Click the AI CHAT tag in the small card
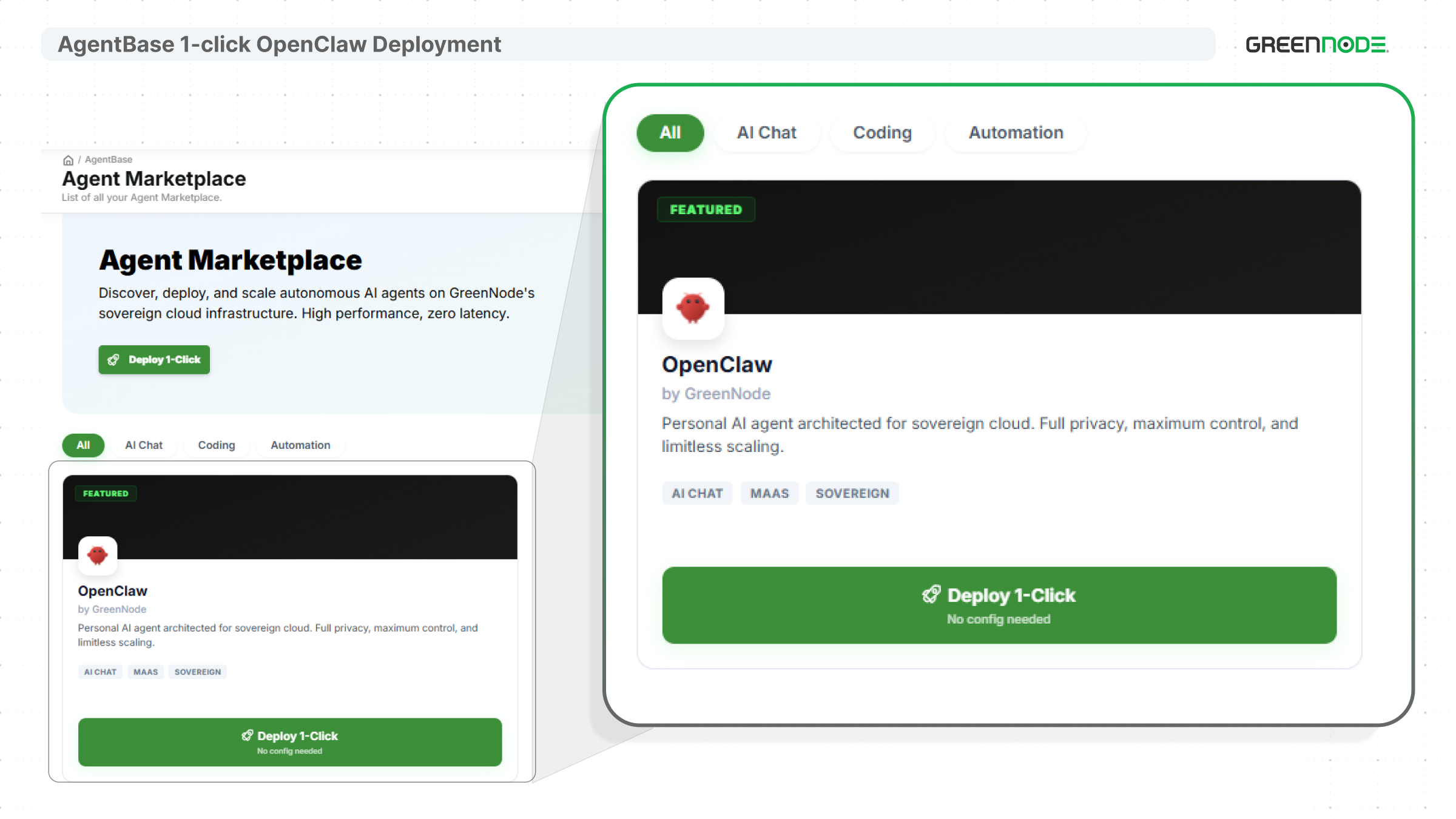 click(x=100, y=672)
